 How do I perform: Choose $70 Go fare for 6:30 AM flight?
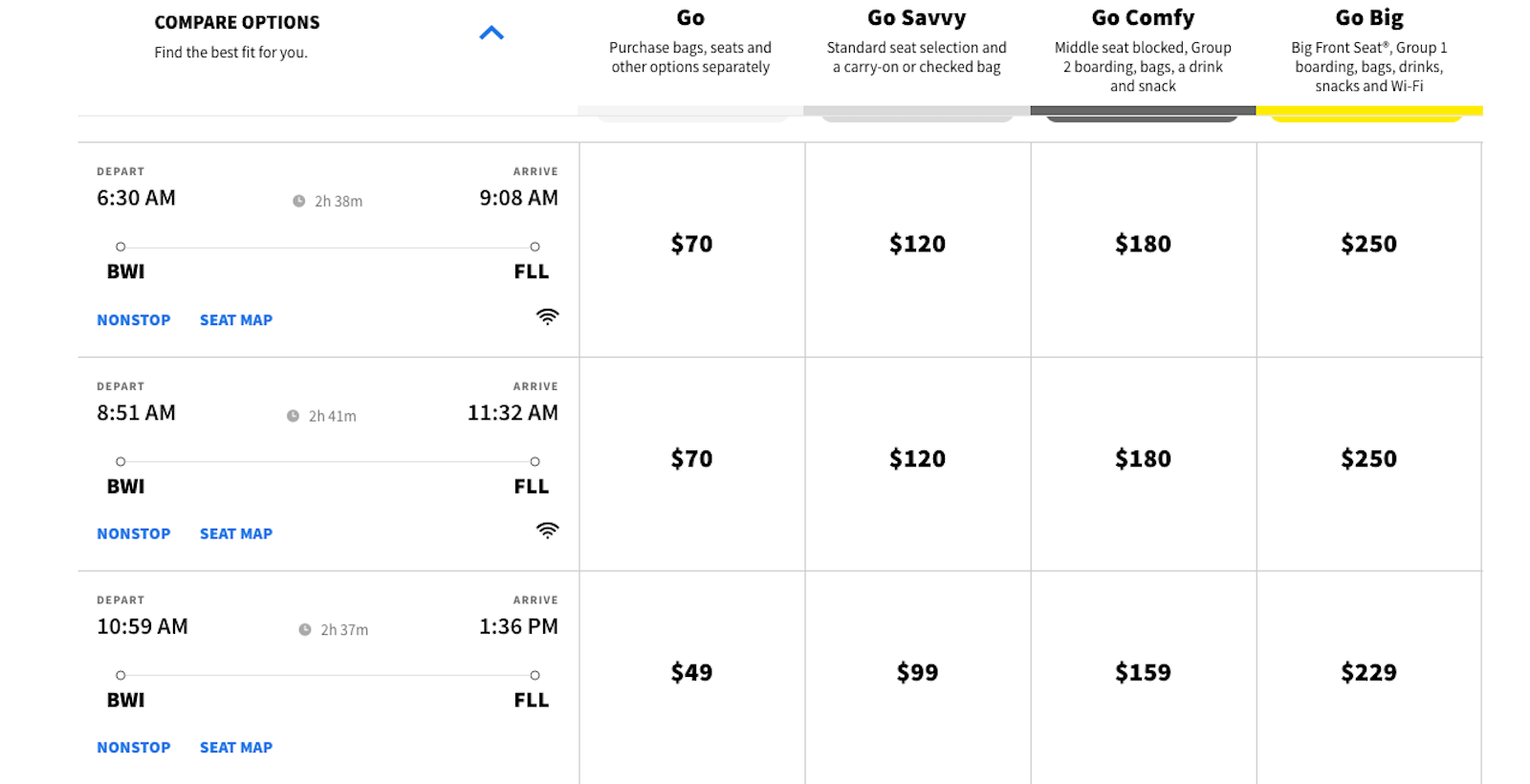click(691, 245)
